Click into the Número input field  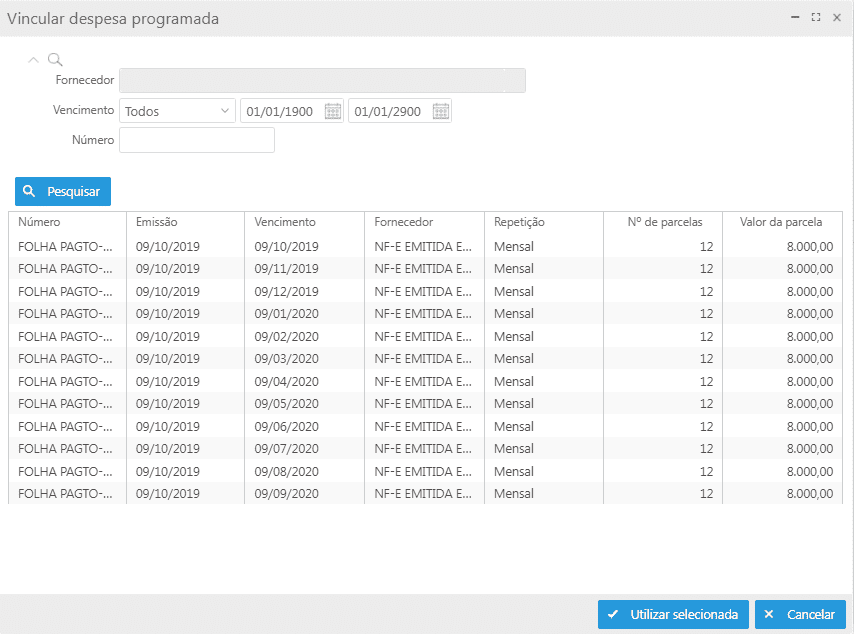pos(196,140)
